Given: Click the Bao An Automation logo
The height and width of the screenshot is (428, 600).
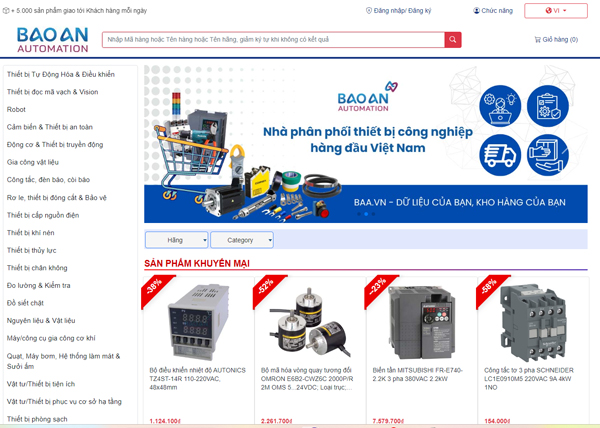Looking at the screenshot, I should [52, 40].
